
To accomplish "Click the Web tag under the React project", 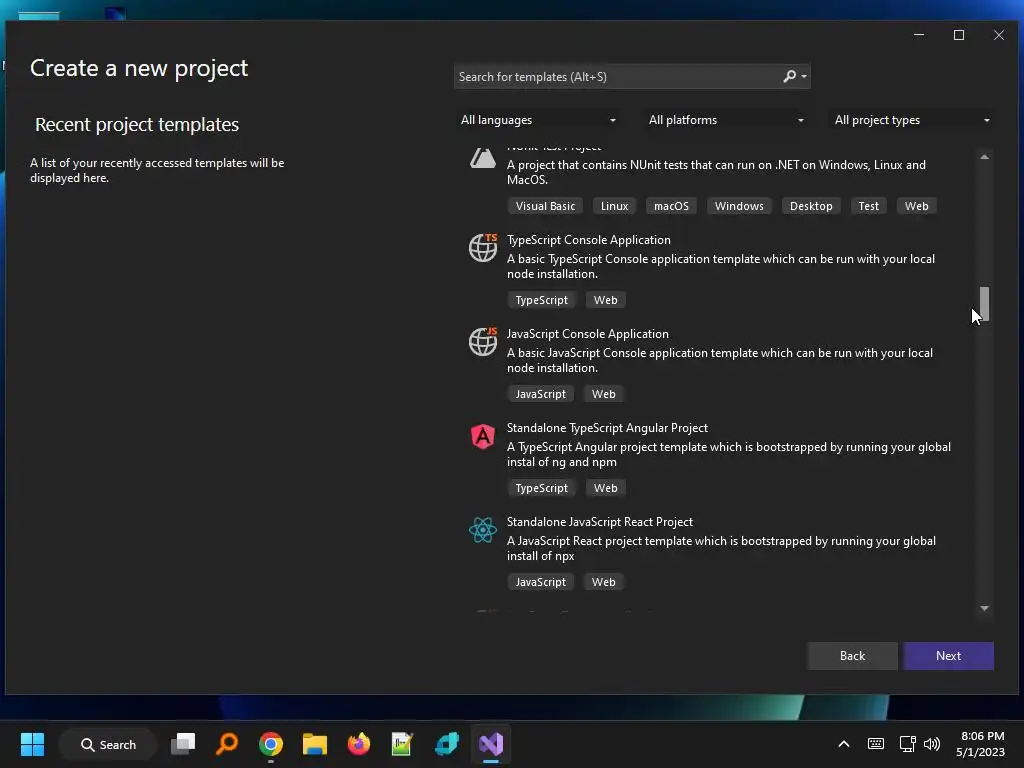I will (x=603, y=583).
